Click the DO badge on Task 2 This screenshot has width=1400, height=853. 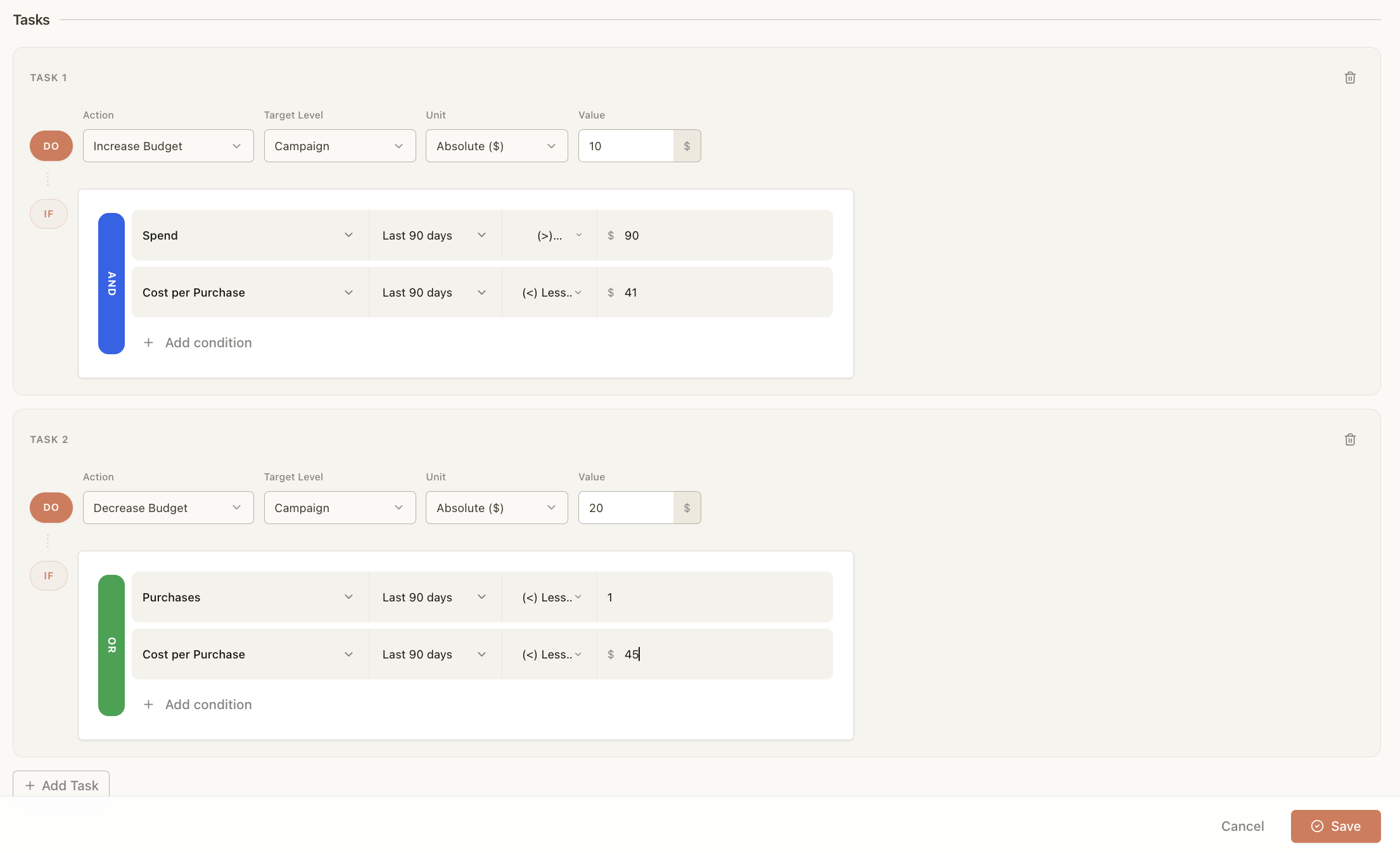click(x=51, y=508)
